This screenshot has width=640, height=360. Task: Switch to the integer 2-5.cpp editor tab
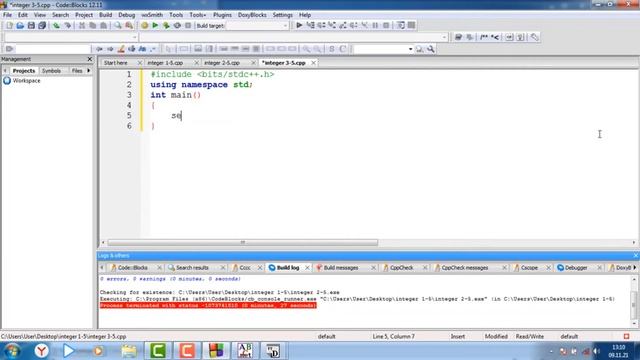[222, 63]
